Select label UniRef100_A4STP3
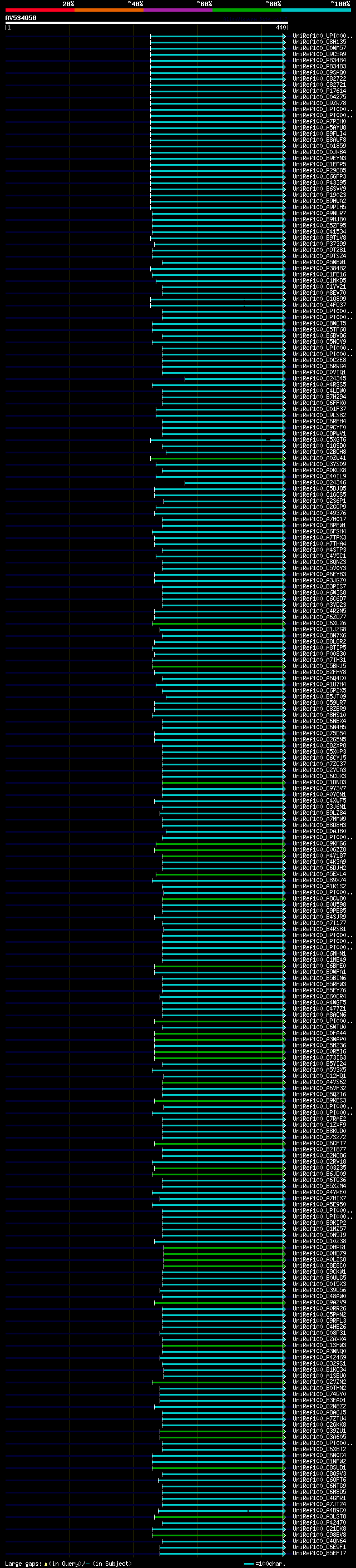Image resolution: width=356 pixels, height=1568 pixels. pyautogui.click(x=319, y=550)
